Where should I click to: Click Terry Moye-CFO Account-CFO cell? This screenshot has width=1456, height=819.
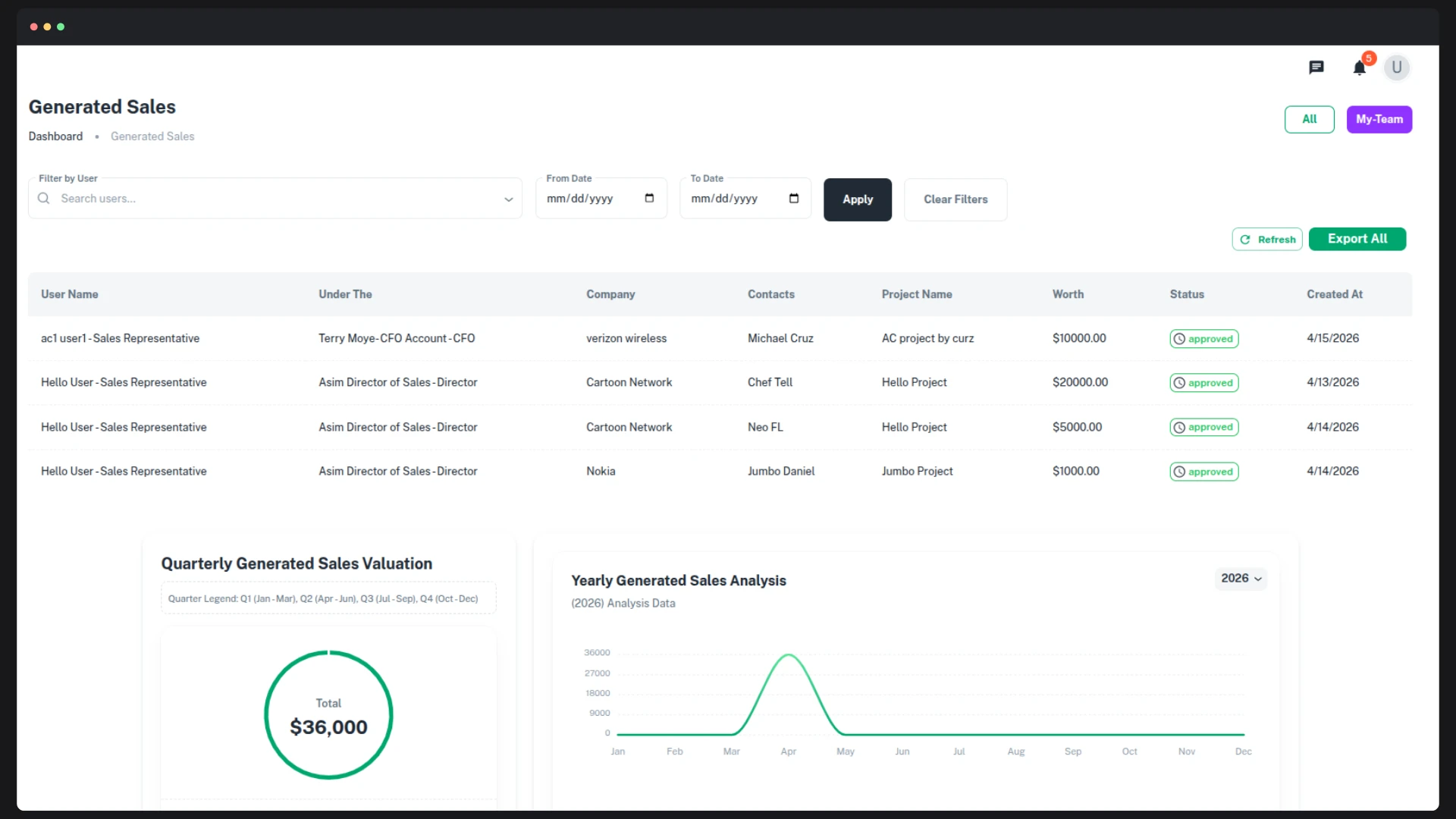(397, 338)
